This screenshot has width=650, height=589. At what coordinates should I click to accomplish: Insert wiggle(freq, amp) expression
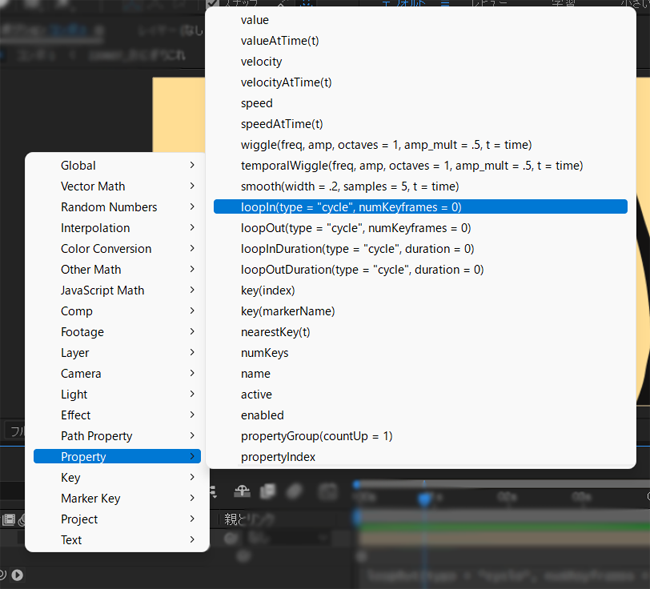(x=386, y=145)
